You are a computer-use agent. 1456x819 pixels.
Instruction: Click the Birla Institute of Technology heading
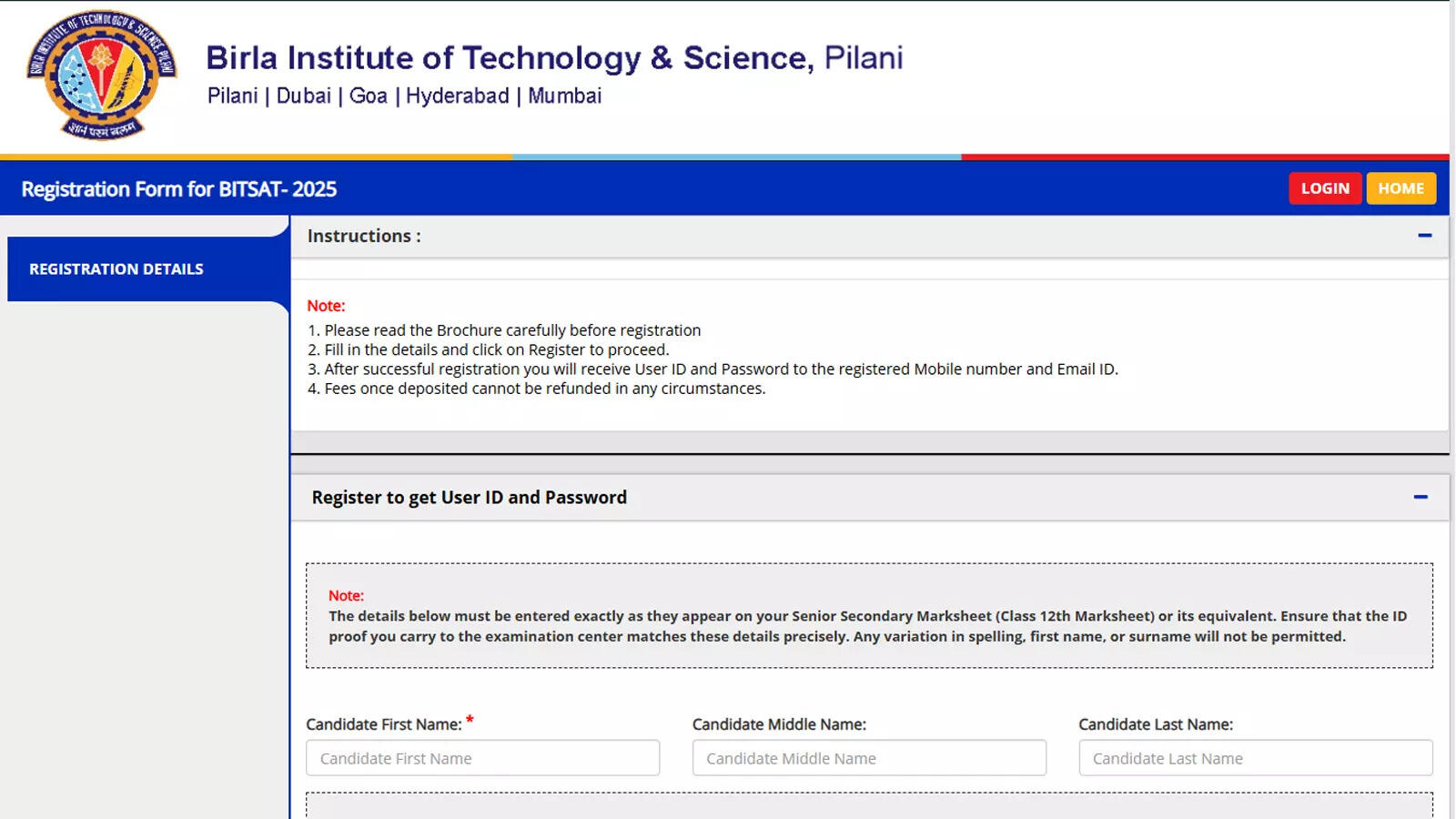coord(554,57)
